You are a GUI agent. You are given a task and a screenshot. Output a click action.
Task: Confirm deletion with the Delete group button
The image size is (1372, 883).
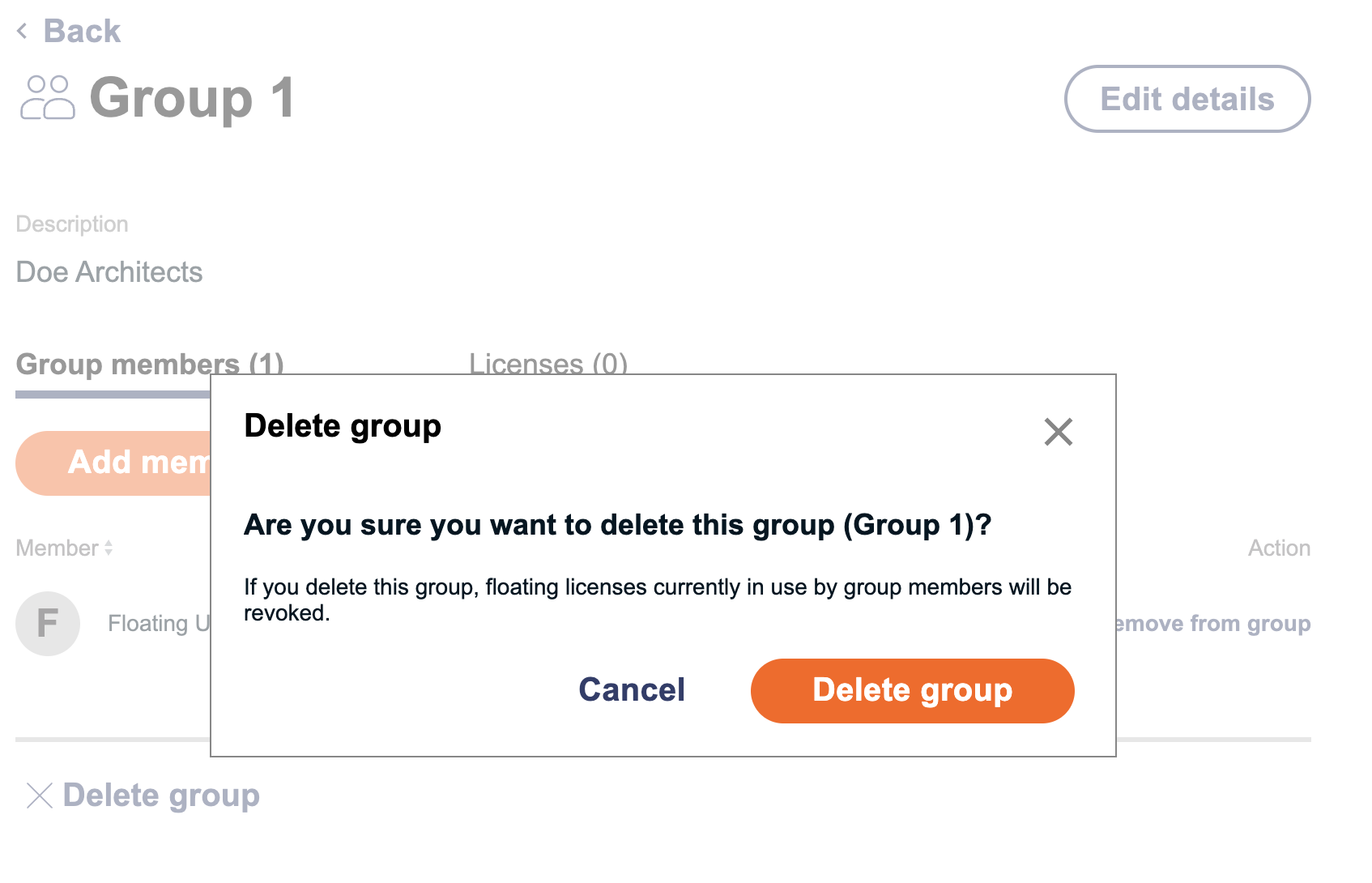tap(911, 690)
